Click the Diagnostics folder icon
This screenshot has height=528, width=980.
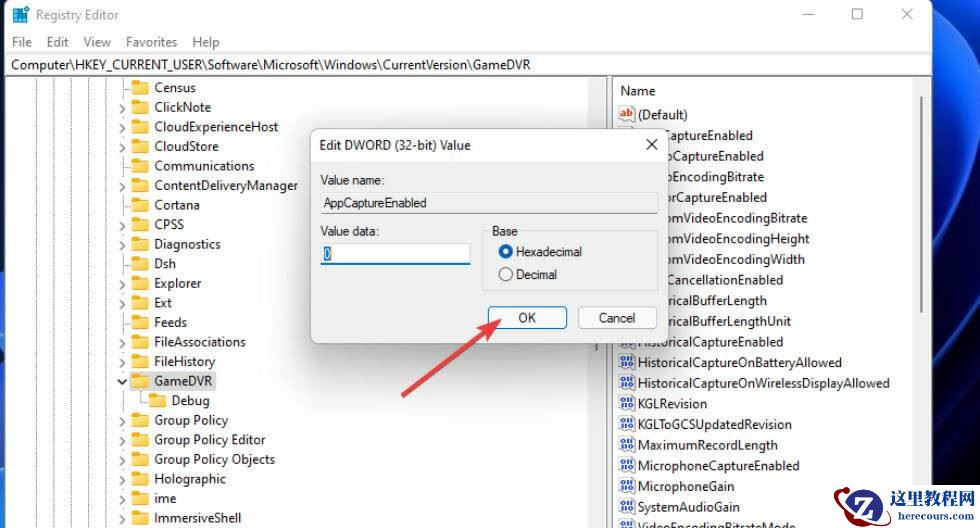(x=140, y=244)
